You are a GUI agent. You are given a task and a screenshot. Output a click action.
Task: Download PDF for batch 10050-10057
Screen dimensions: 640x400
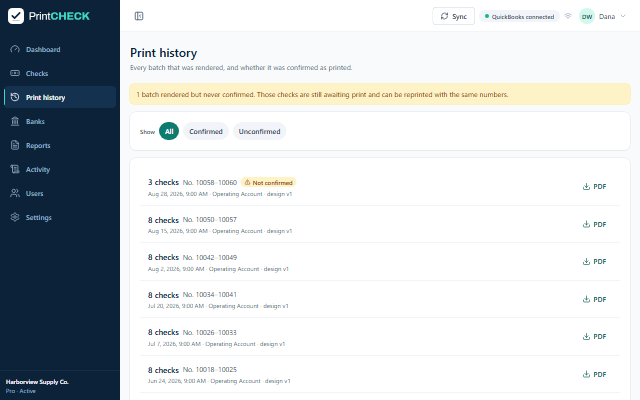594,224
